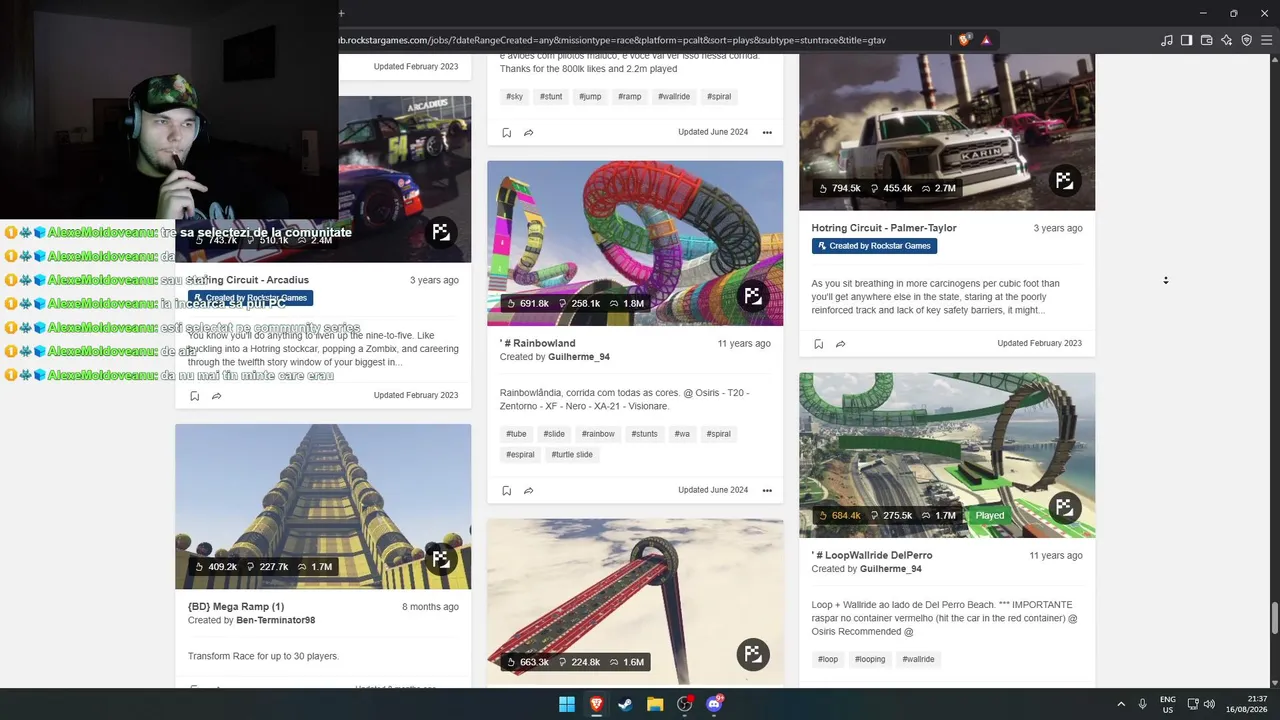Click the race flag icon on Rainbowland thumbnail
The image size is (1280, 720).
(x=753, y=295)
